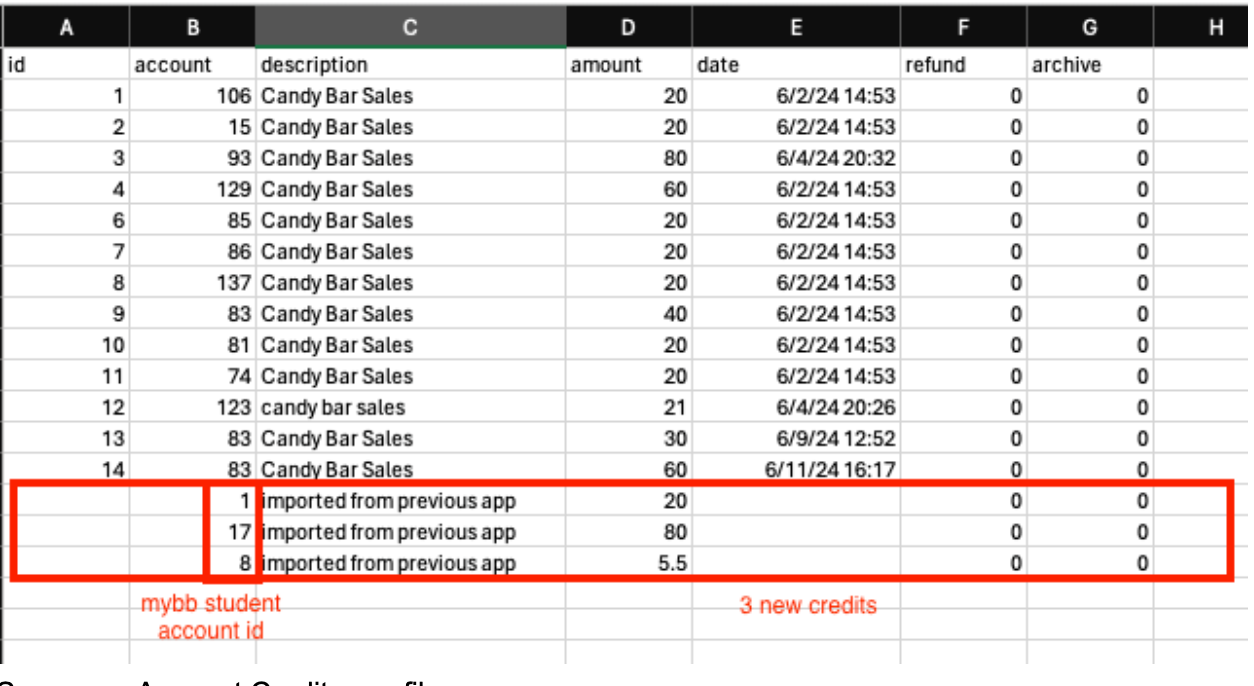Image resolution: width=1254 pixels, height=686 pixels.
Task: Select id cell with value 13
Action: coord(66,438)
